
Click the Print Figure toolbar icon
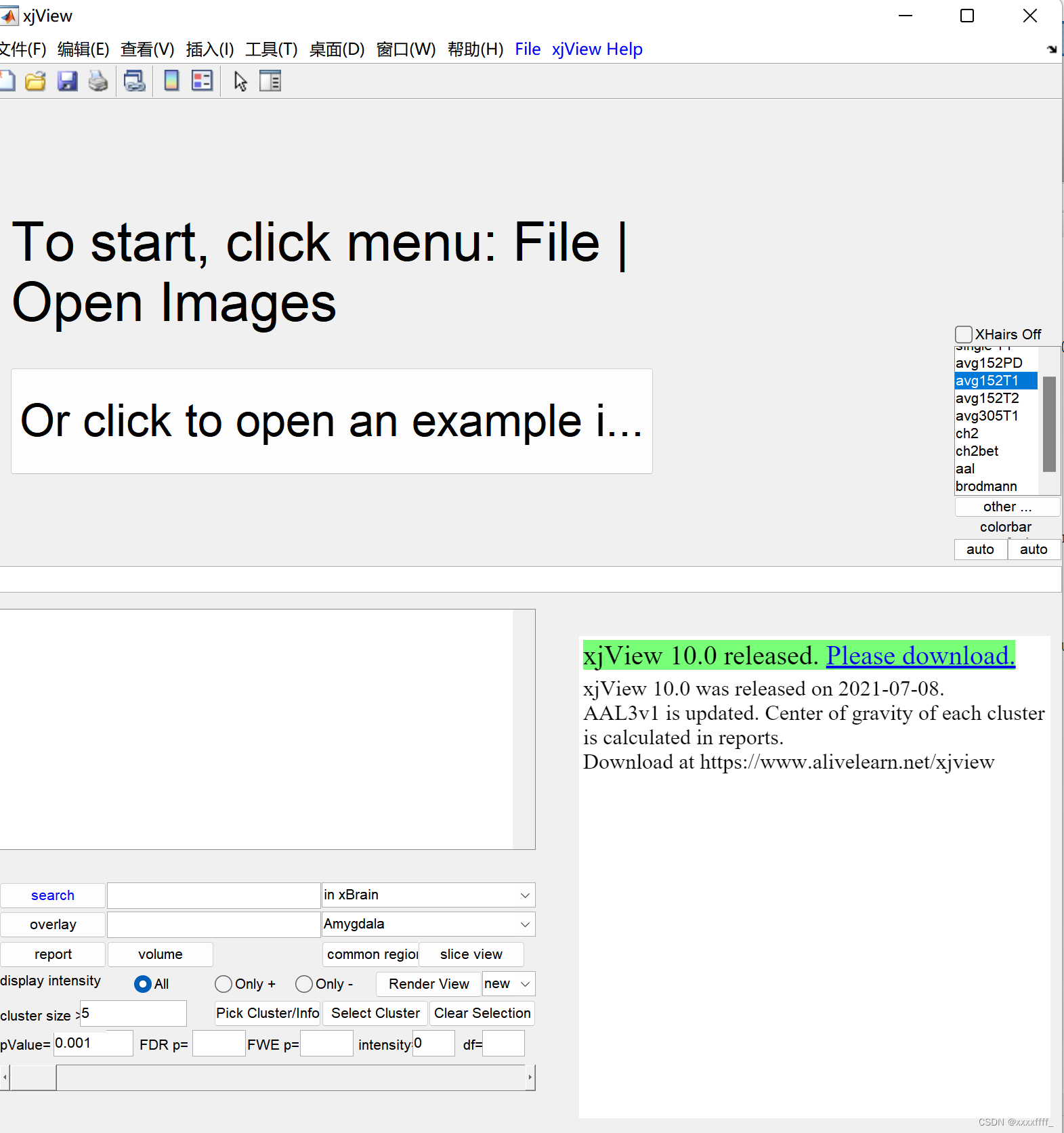click(x=98, y=81)
